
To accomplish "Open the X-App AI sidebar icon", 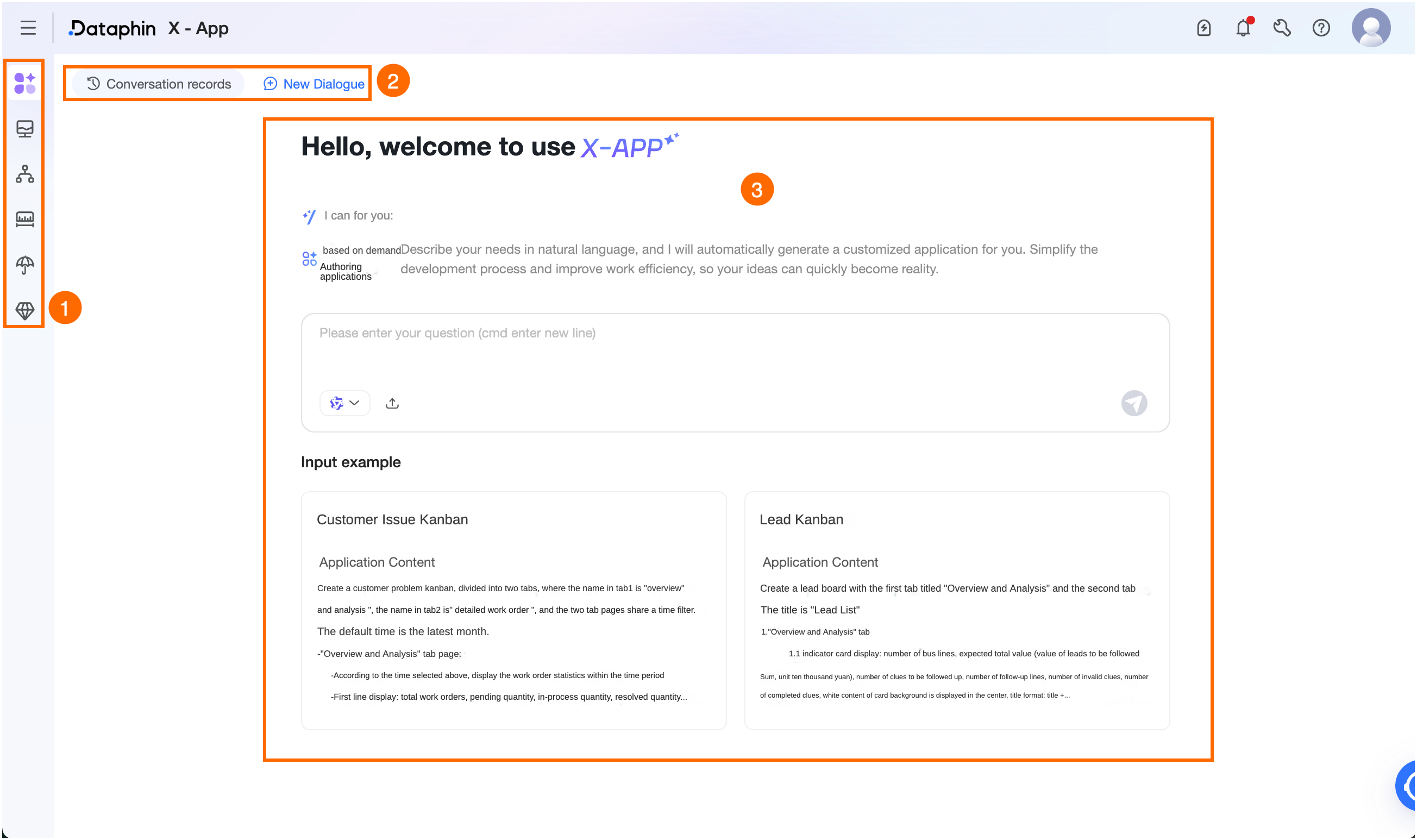I will click(25, 83).
